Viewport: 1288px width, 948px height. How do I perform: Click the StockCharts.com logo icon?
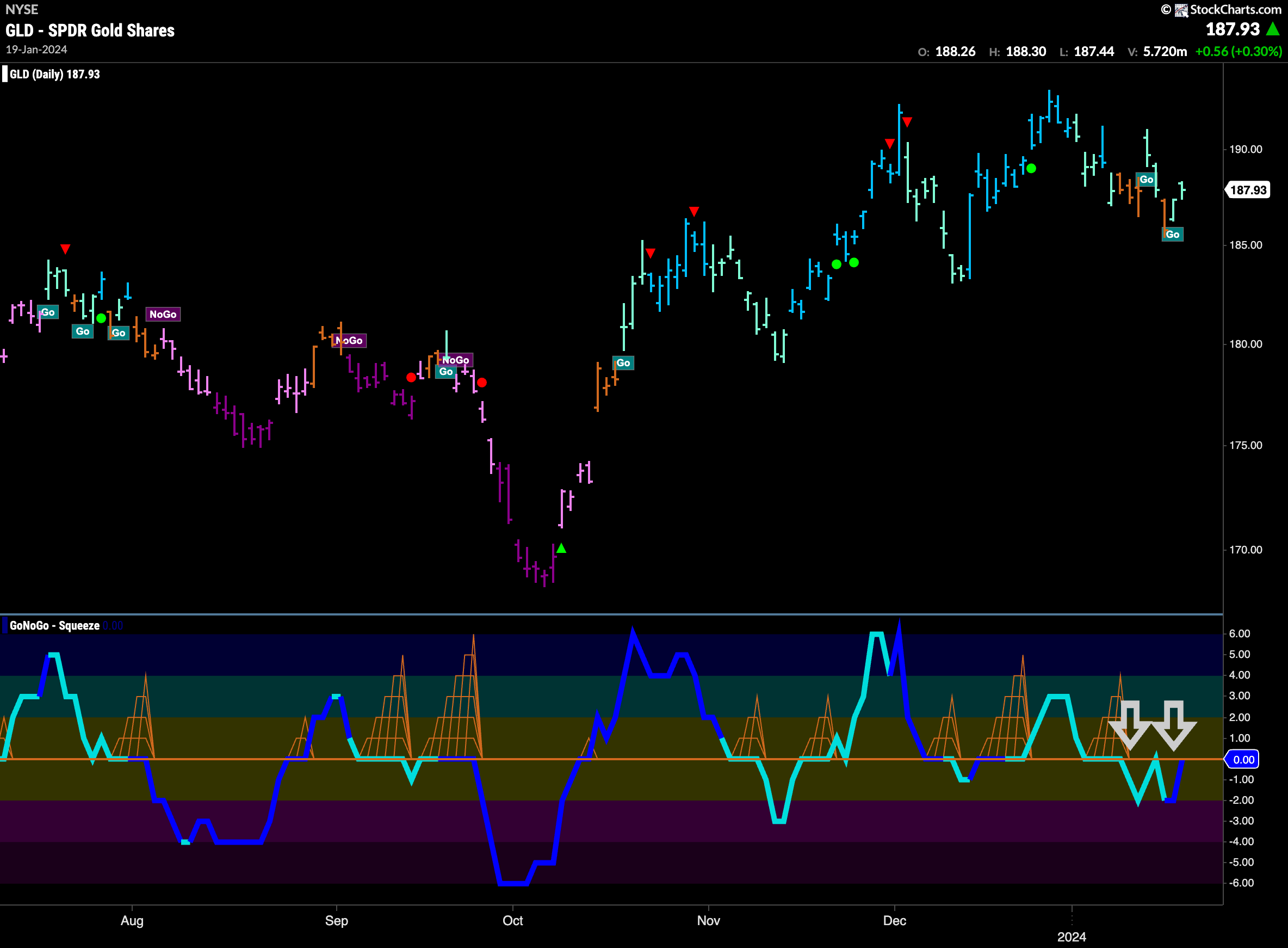[x=1181, y=10]
